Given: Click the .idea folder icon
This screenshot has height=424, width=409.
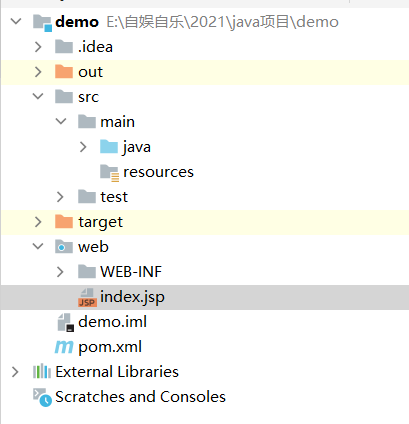Looking at the screenshot, I should pyautogui.click(x=64, y=46).
